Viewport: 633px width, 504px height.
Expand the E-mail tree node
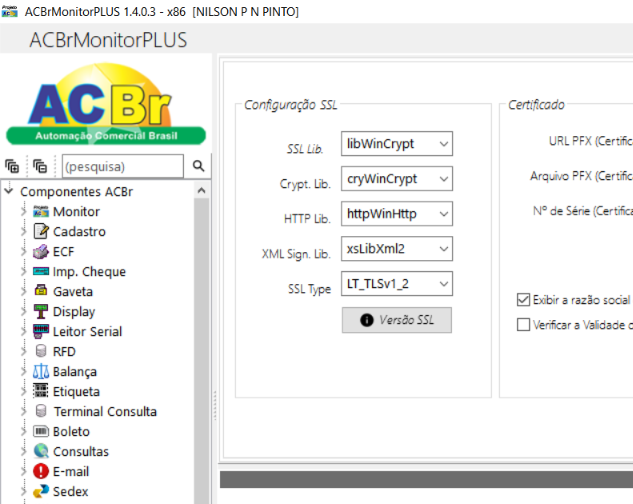pyautogui.click(x=23, y=471)
